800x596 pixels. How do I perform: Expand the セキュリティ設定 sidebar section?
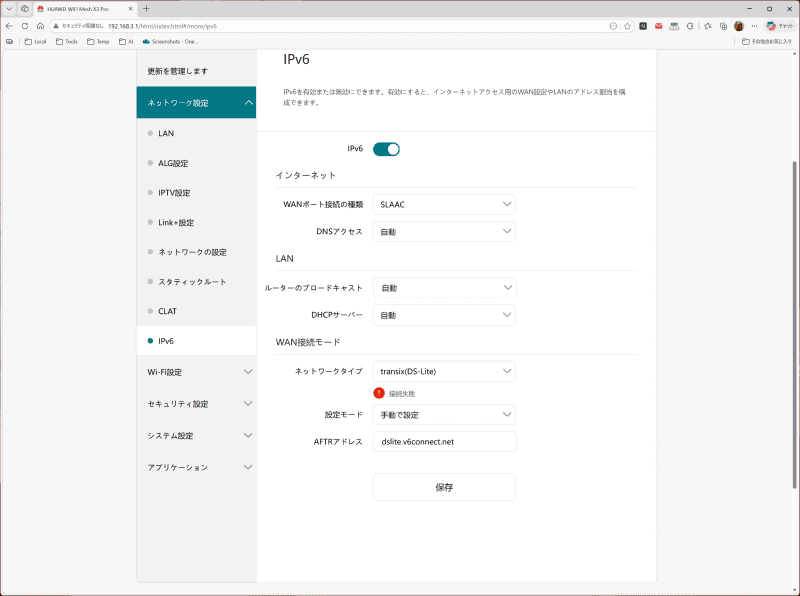pos(196,404)
